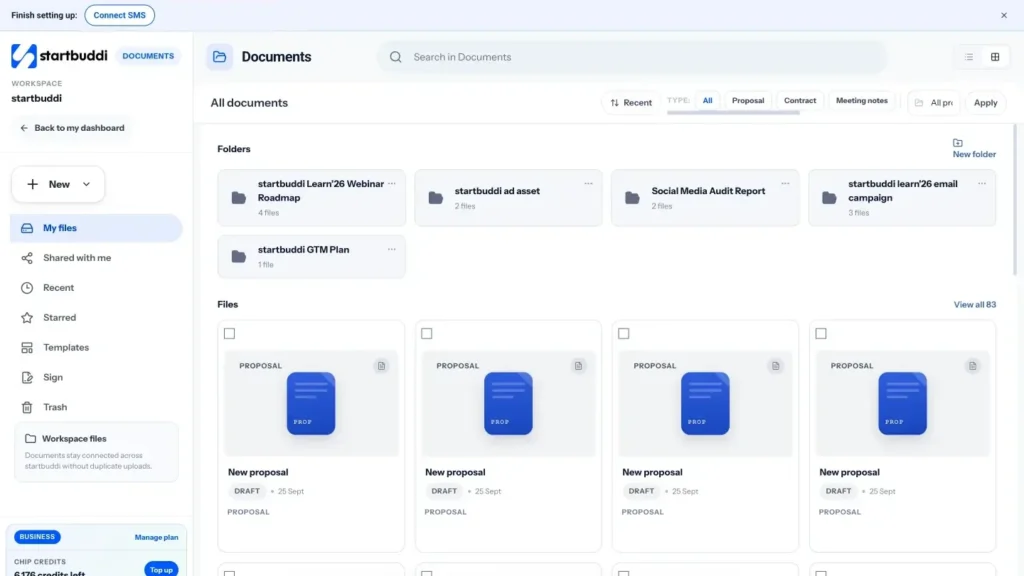Viewport: 1024px width, 576px height.
Task: Select checkbox on second New proposal card
Action: [x=426, y=334]
